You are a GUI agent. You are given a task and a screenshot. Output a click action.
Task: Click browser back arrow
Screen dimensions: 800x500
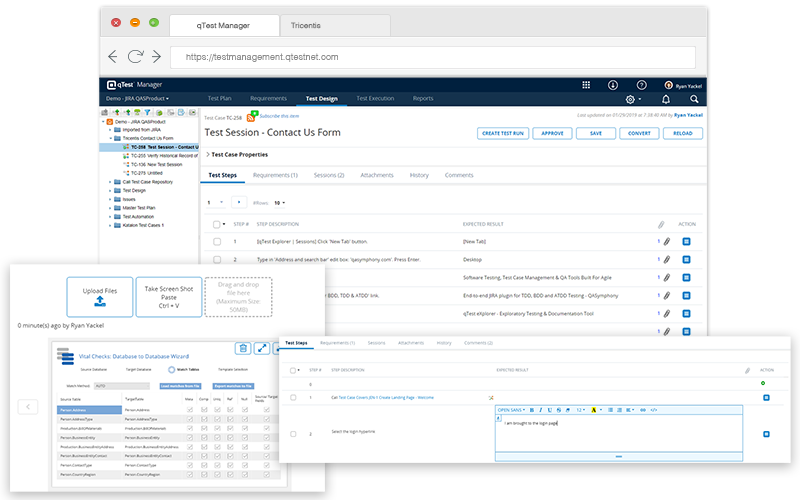click(113, 57)
